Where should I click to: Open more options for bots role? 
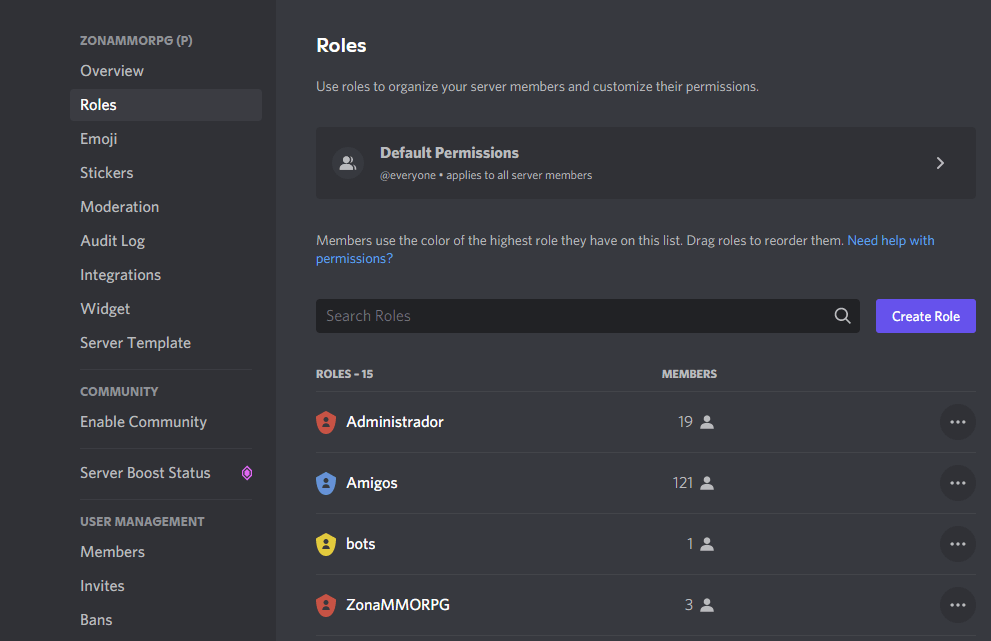coord(957,544)
